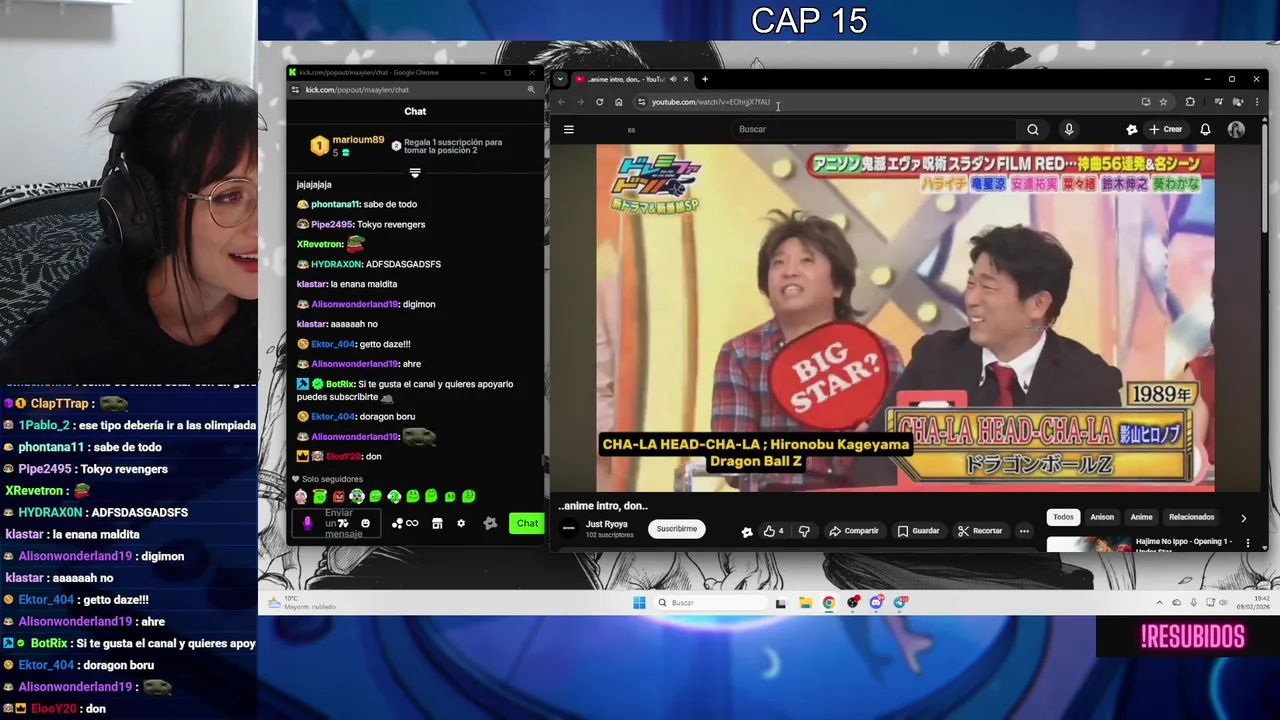Screen dimensions: 1280x720
Task: Click the purple microphone icon in chat
Action: (x=307, y=523)
